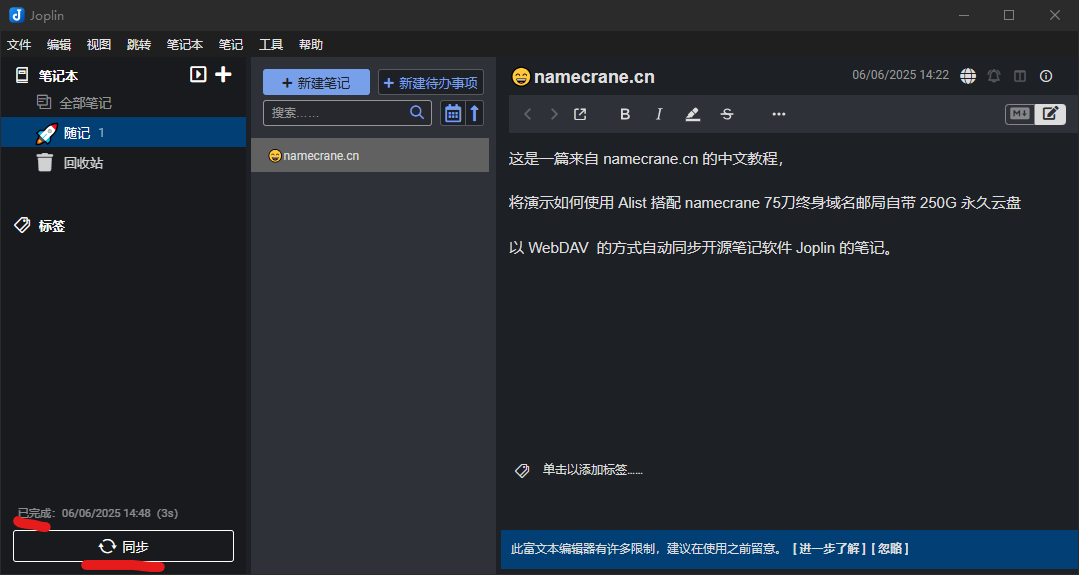This screenshot has height=575, width=1079.
Task: Toggle editor layout columns icon
Action: pyautogui.click(x=1020, y=76)
